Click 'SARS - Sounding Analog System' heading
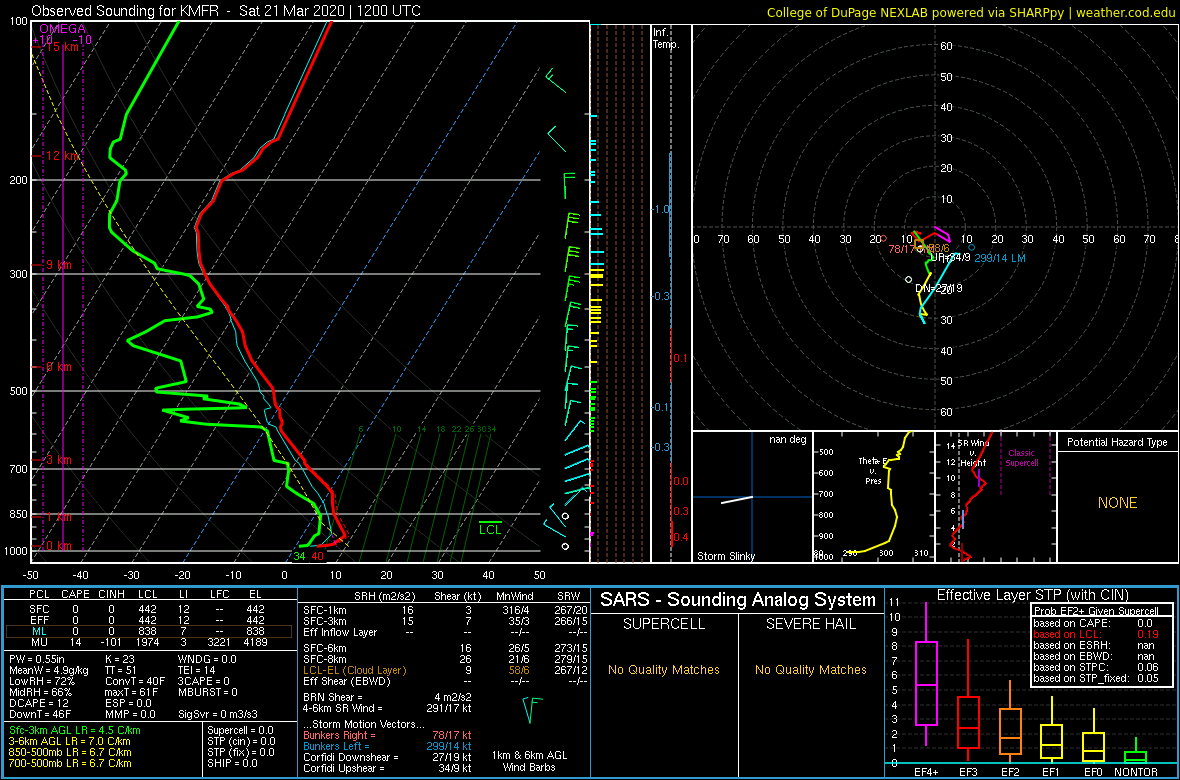The height and width of the screenshot is (780, 1180). (738, 601)
